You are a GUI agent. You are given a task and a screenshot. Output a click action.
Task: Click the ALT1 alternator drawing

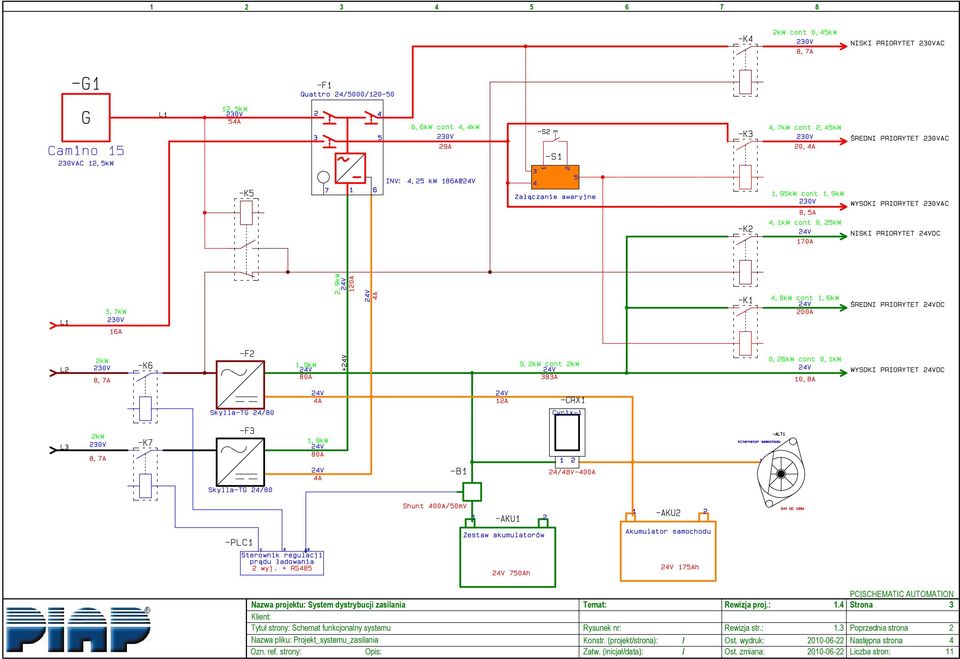click(x=781, y=472)
